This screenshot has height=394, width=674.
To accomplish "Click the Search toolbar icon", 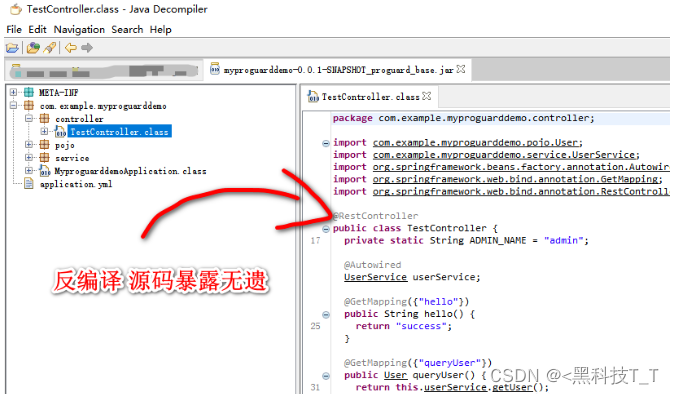I will [49, 48].
